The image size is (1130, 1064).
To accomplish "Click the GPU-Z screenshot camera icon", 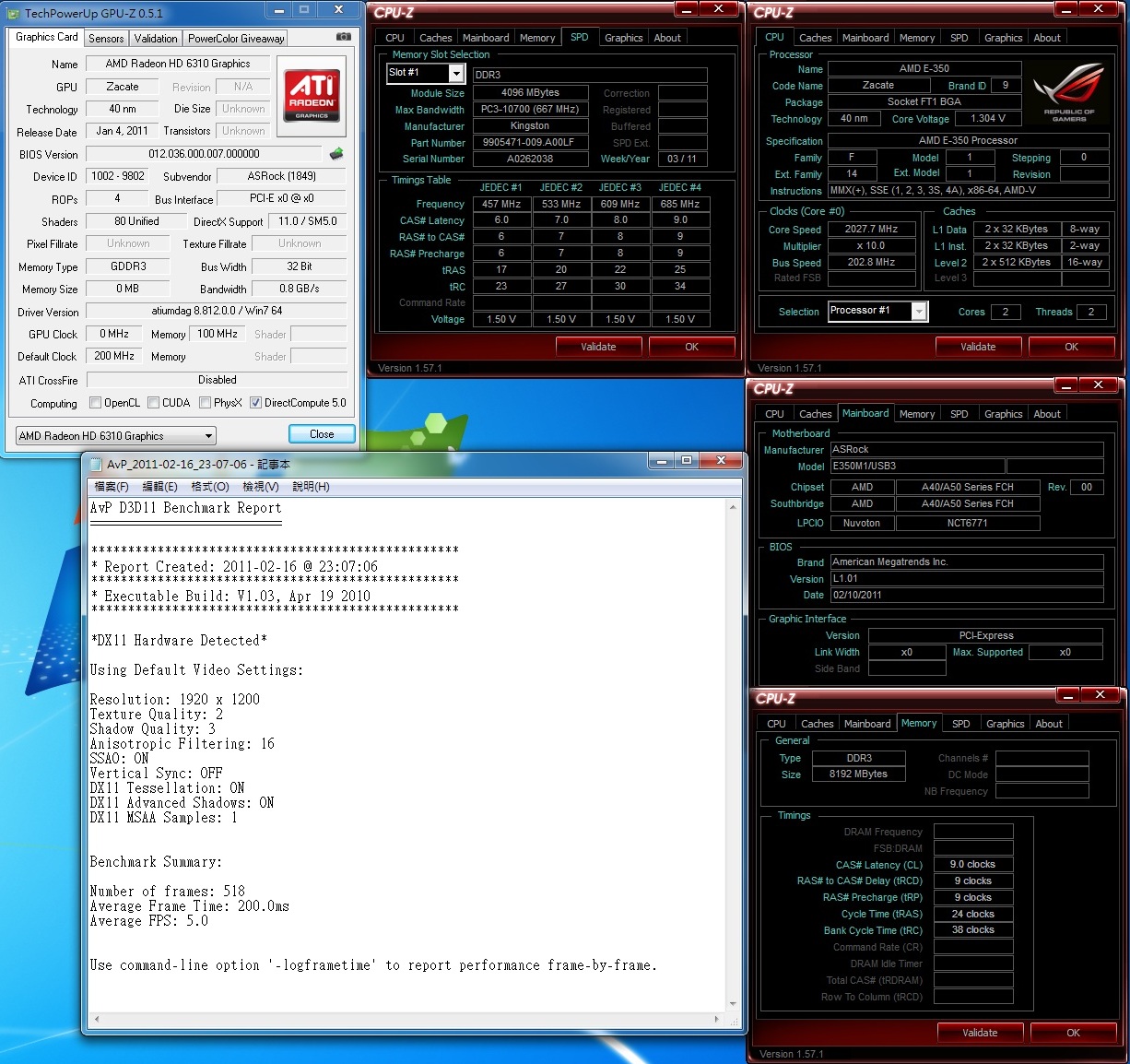I will pyautogui.click(x=344, y=37).
